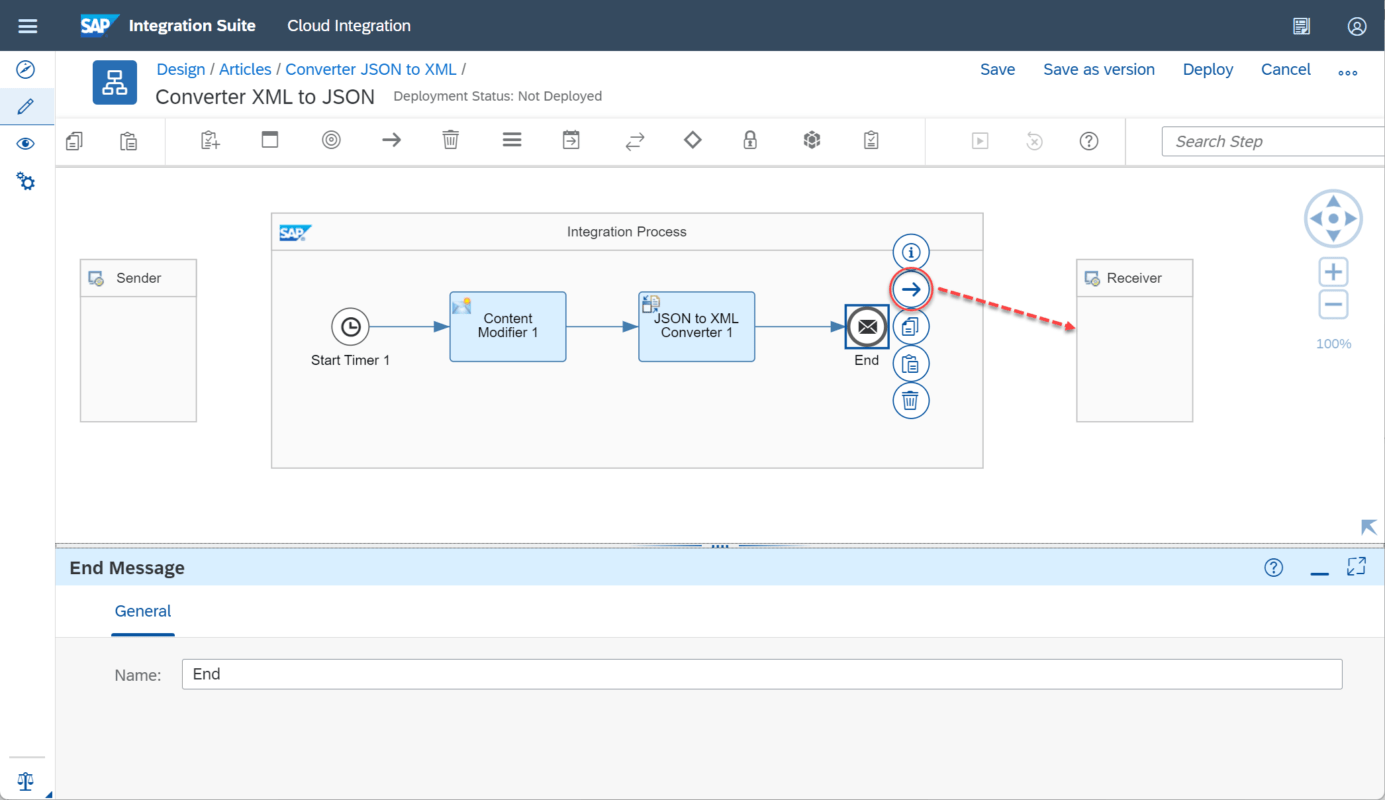This screenshot has height=800, width=1385.
Task: Open the Process window icon in toolbar
Action: [270, 140]
